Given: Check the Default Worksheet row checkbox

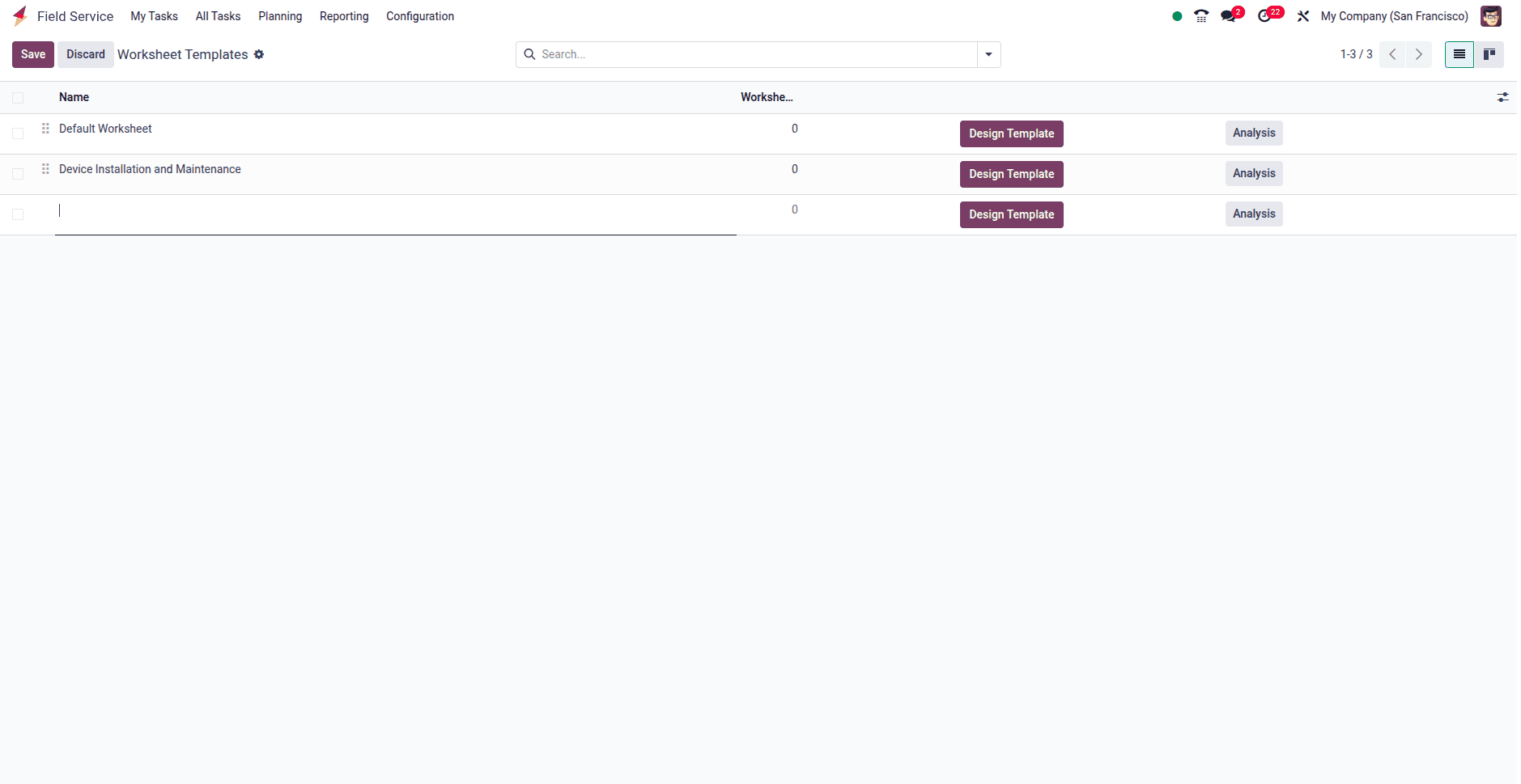Looking at the screenshot, I should (x=18, y=133).
